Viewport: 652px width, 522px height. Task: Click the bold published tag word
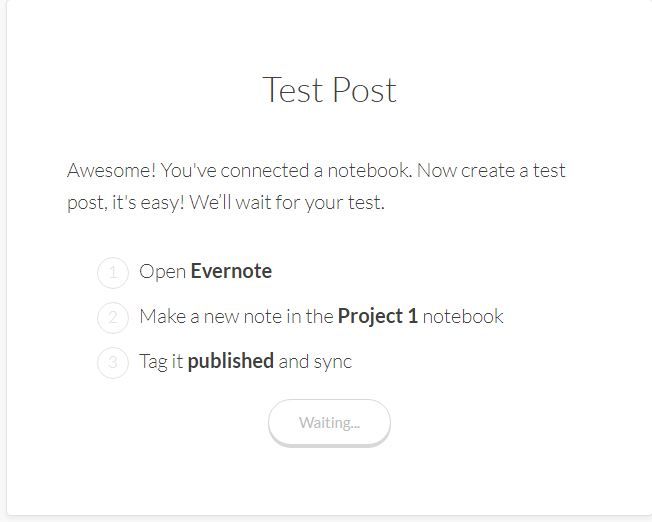pos(230,361)
